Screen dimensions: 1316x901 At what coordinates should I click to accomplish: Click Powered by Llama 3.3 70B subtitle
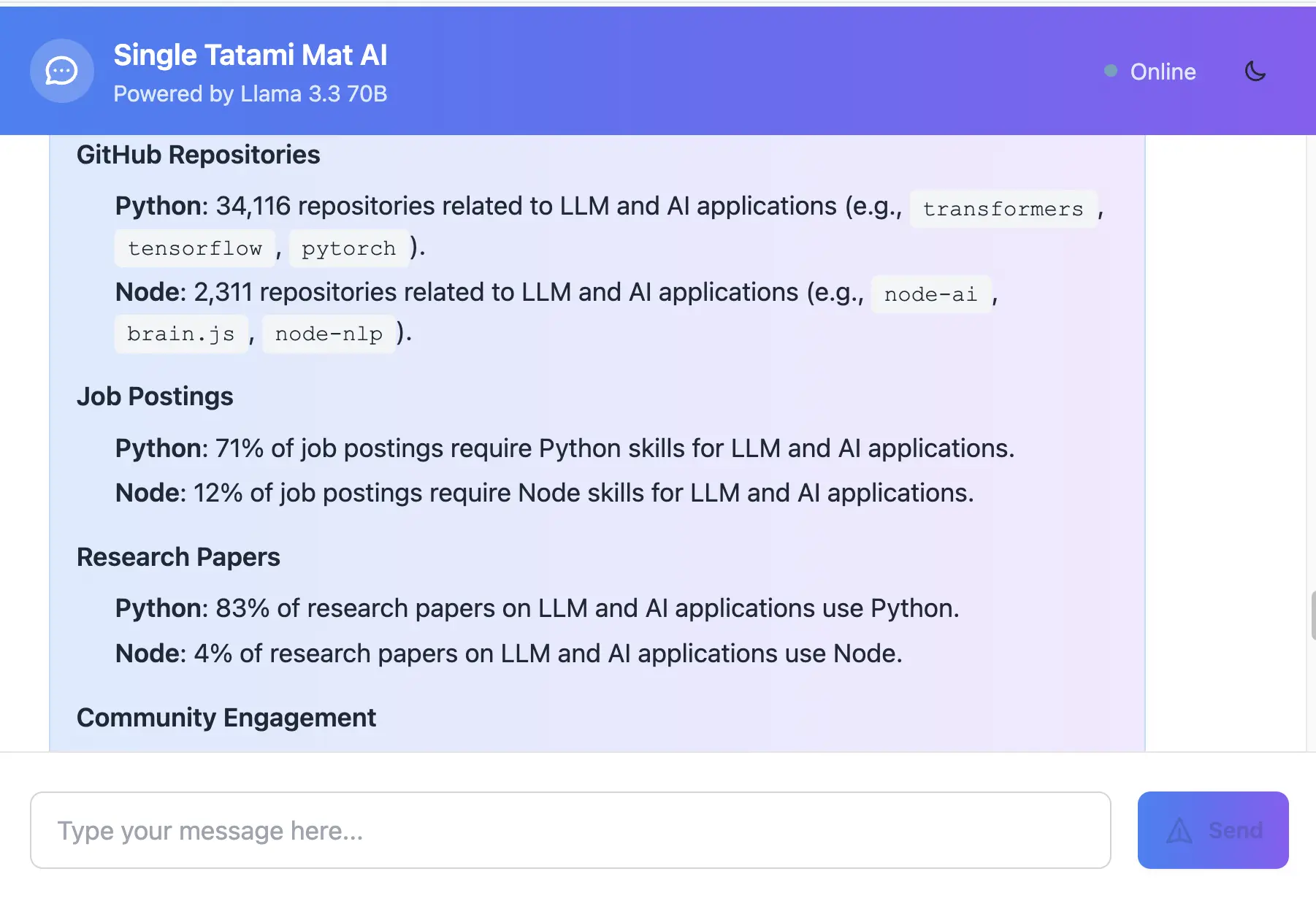[250, 94]
